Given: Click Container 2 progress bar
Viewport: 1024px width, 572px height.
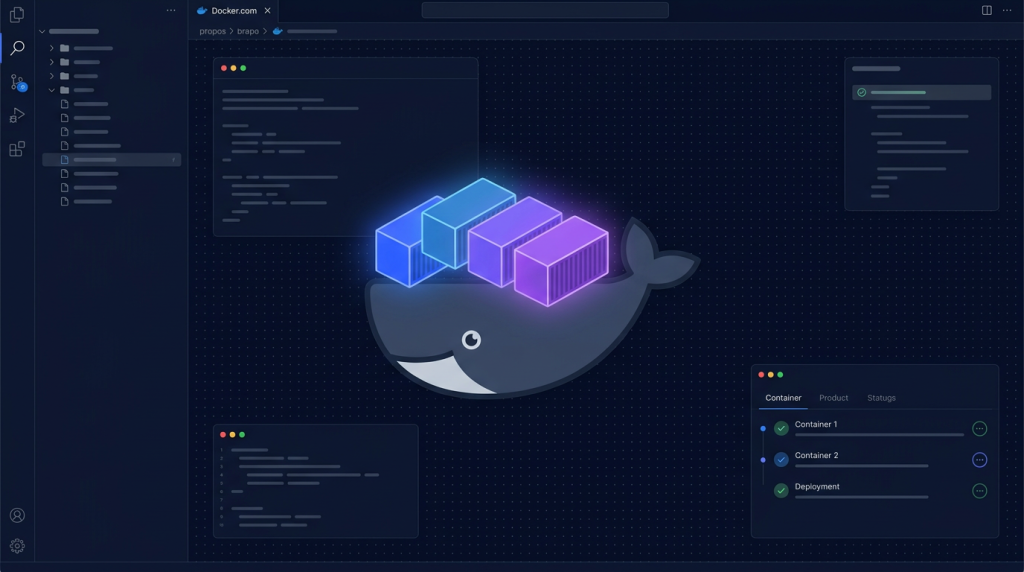Looking at the screenshot, I should click(x=861, y=466).
